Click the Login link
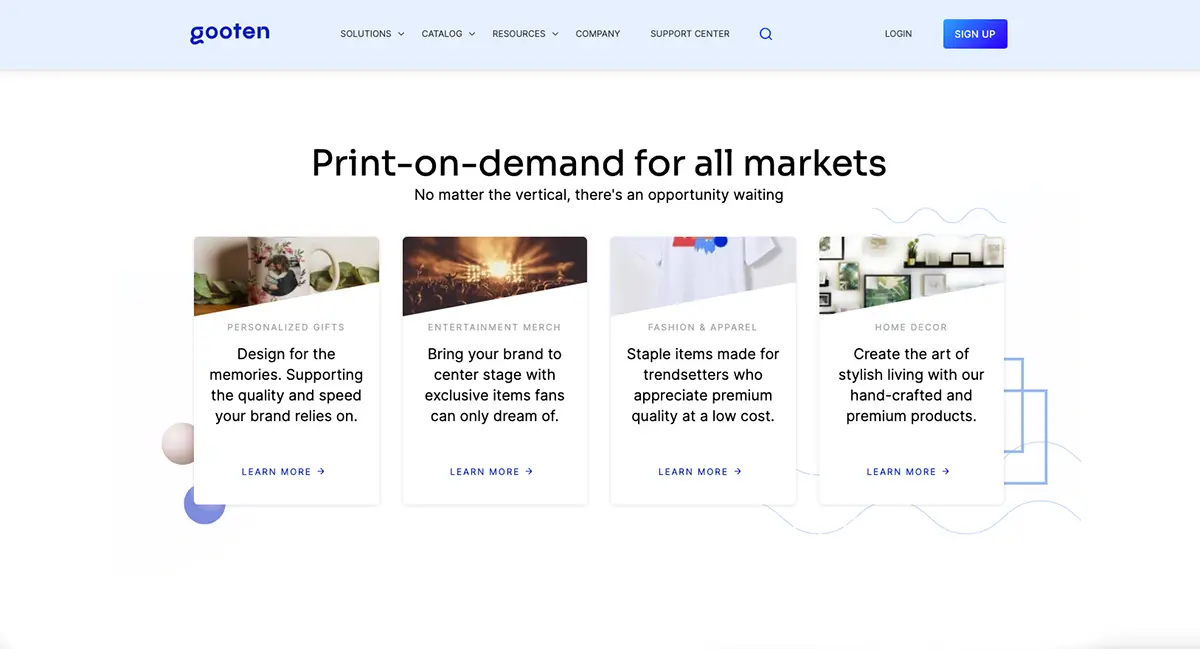 (898, 34)
